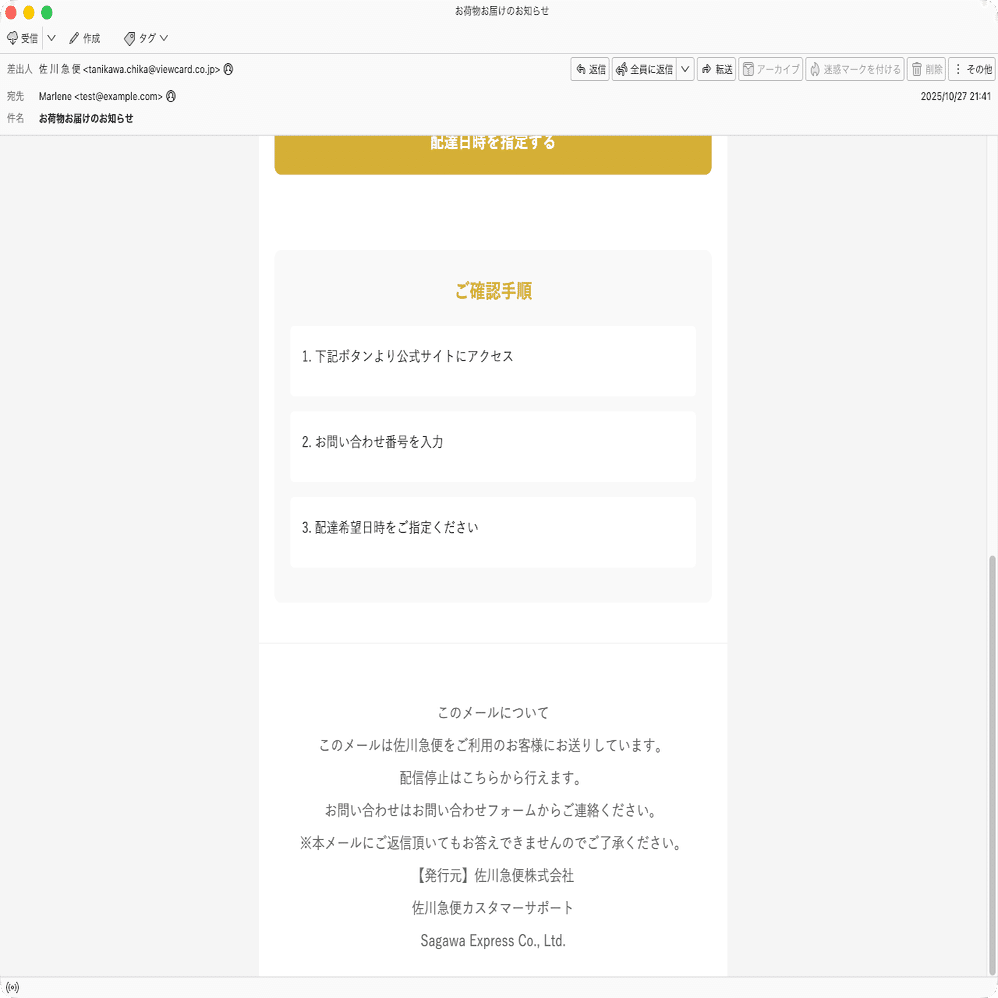Click the 配達日時を指定する button
The width and height of the screenshot is (998, 998).
(x=493, y=148)
